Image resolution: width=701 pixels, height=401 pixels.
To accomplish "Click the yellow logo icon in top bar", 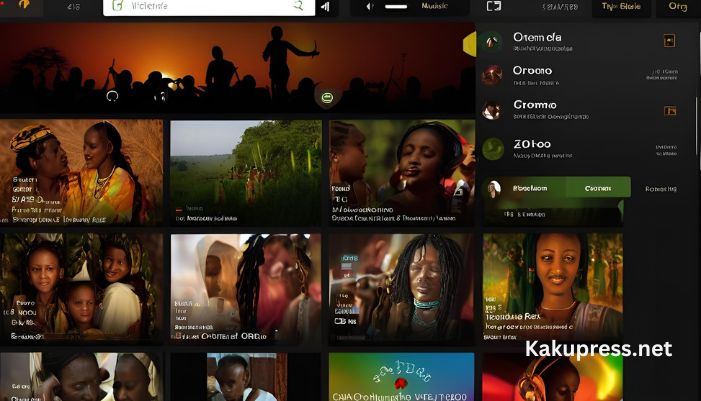I will click(x=24, y=4).
